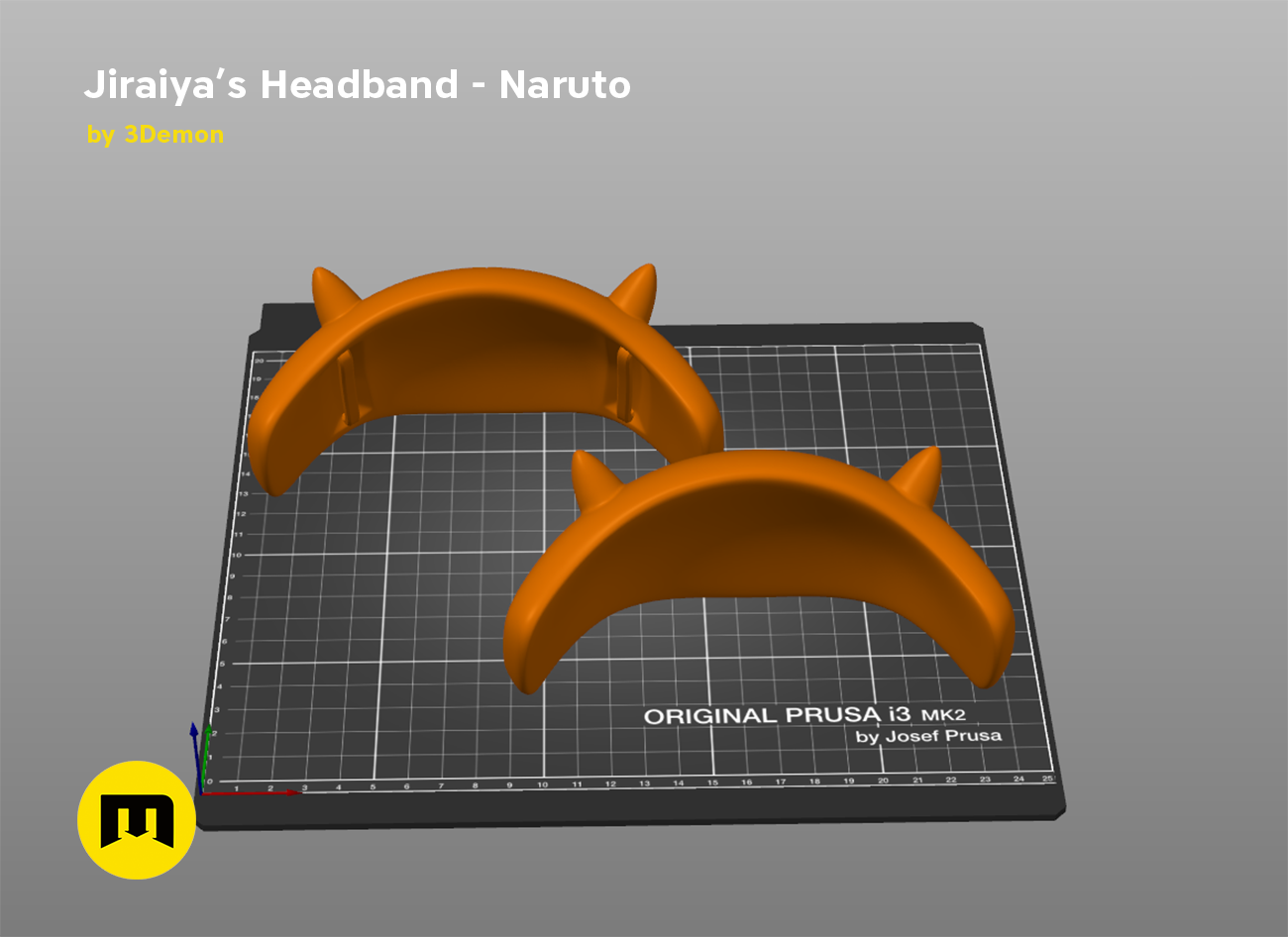This screenshot has height=937, width=1288.
Task: Click the title "Jiraiya's Headband - Naruto"
Action: pos(357,85)
